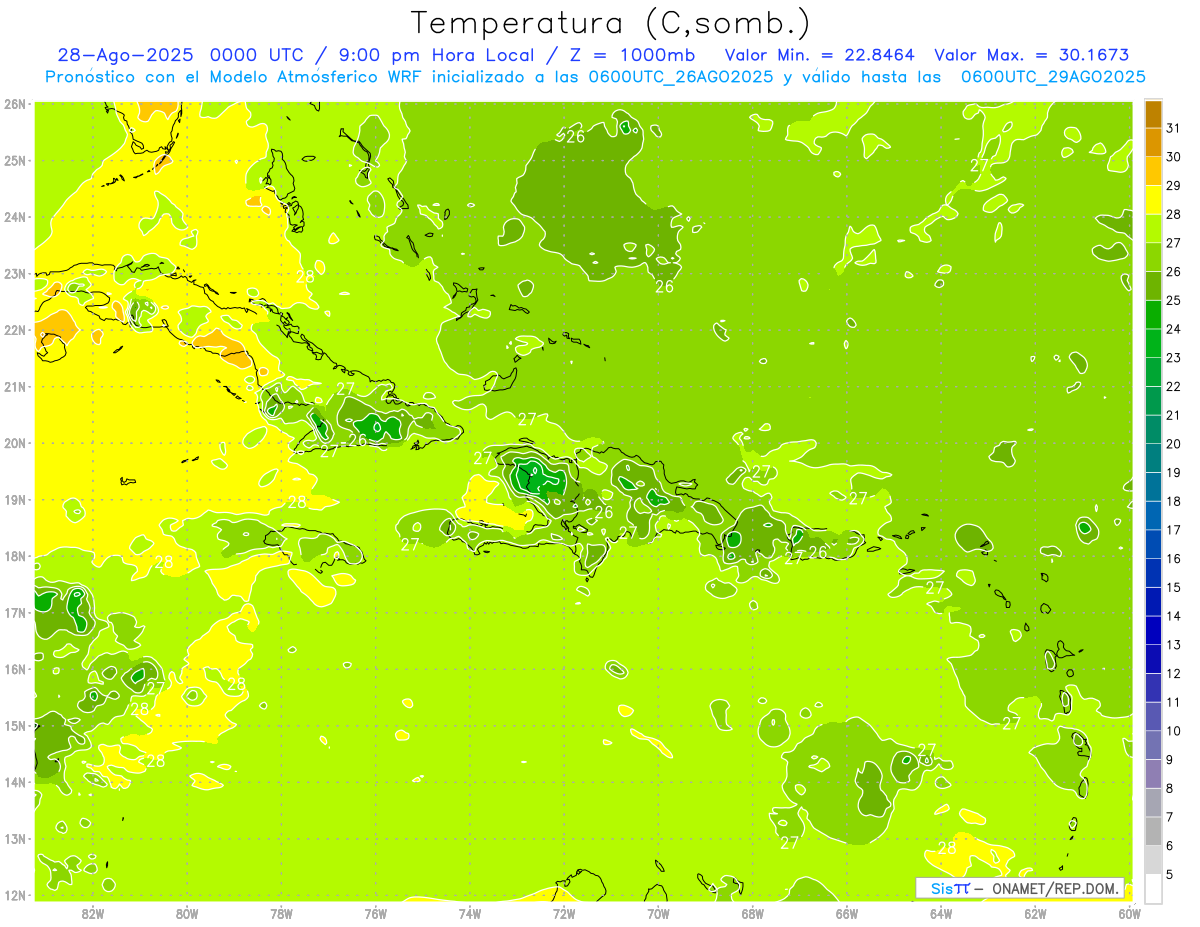The height and width of the screenshot is (927, 1200).
Task: Click the 17N latitude label
Action: [15, 613]
